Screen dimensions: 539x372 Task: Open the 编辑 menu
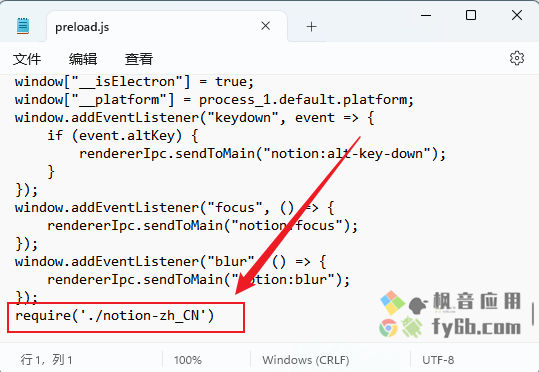tap(83, 59)
